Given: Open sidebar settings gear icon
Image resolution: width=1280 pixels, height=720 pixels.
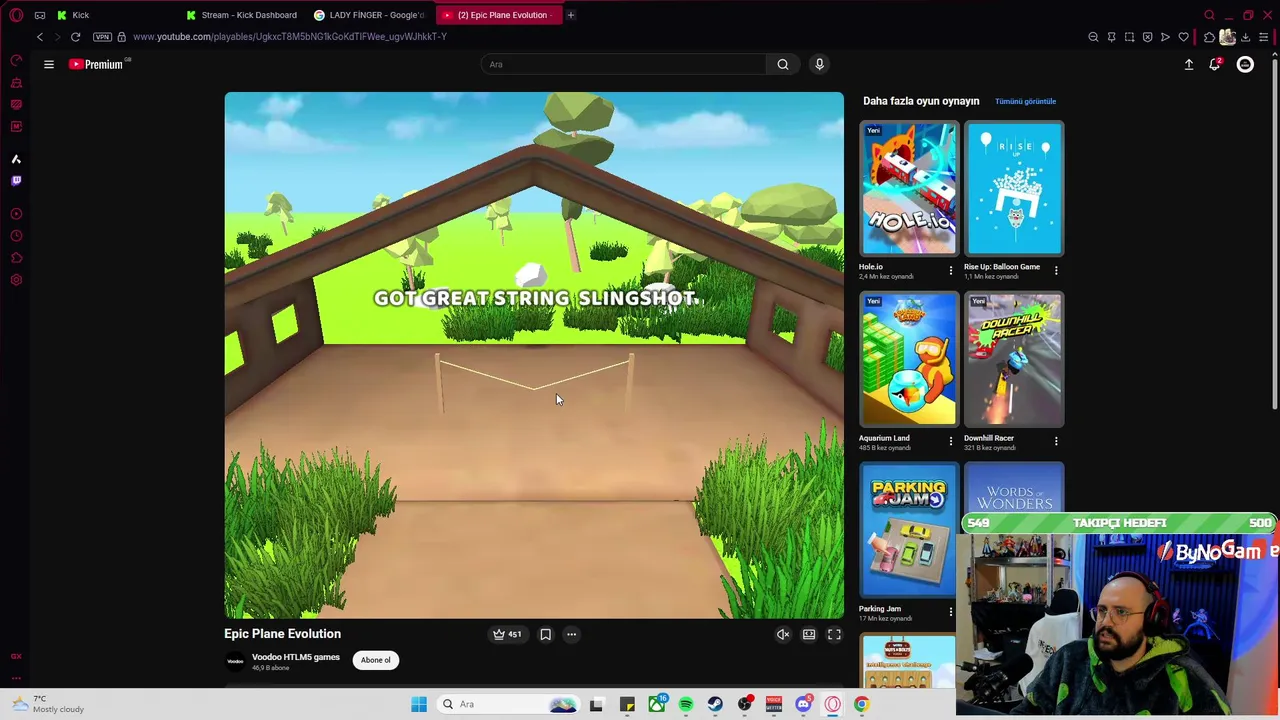Looking at the screenshot, I should (16, 280).
